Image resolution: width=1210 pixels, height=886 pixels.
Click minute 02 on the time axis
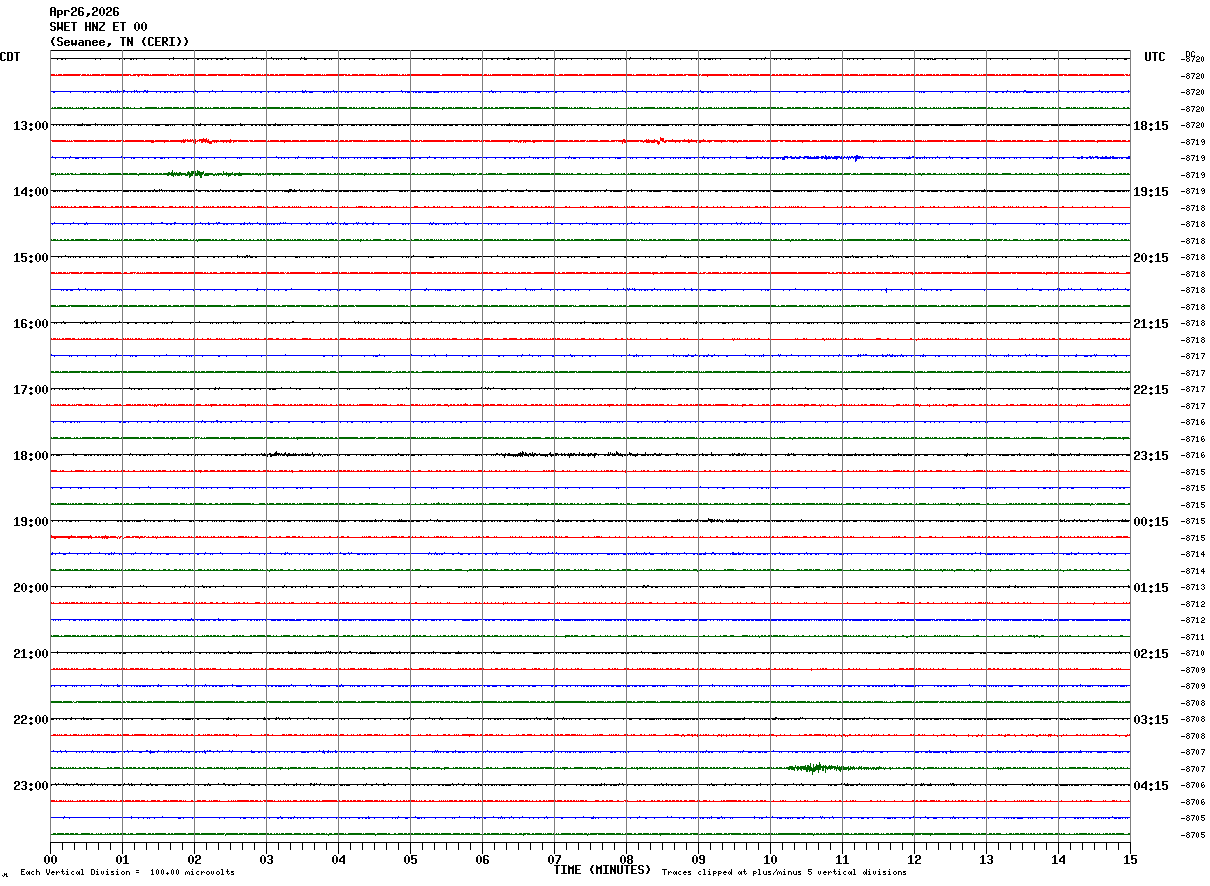pos(195,859)
